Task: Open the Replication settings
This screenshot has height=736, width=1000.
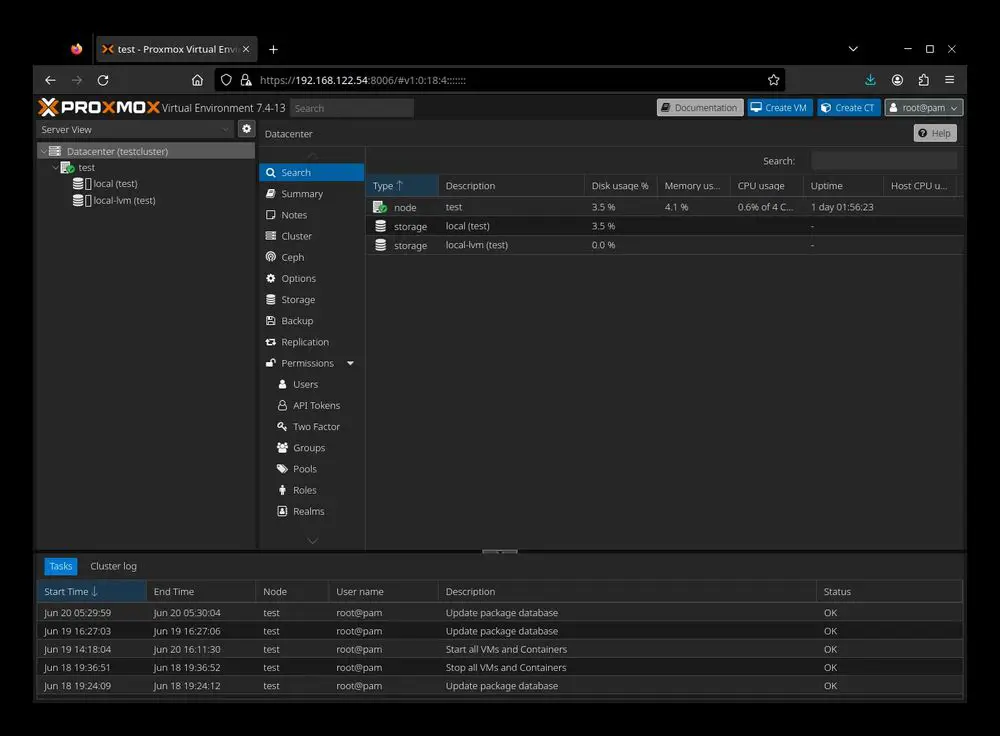Action: tap(304, 342)
